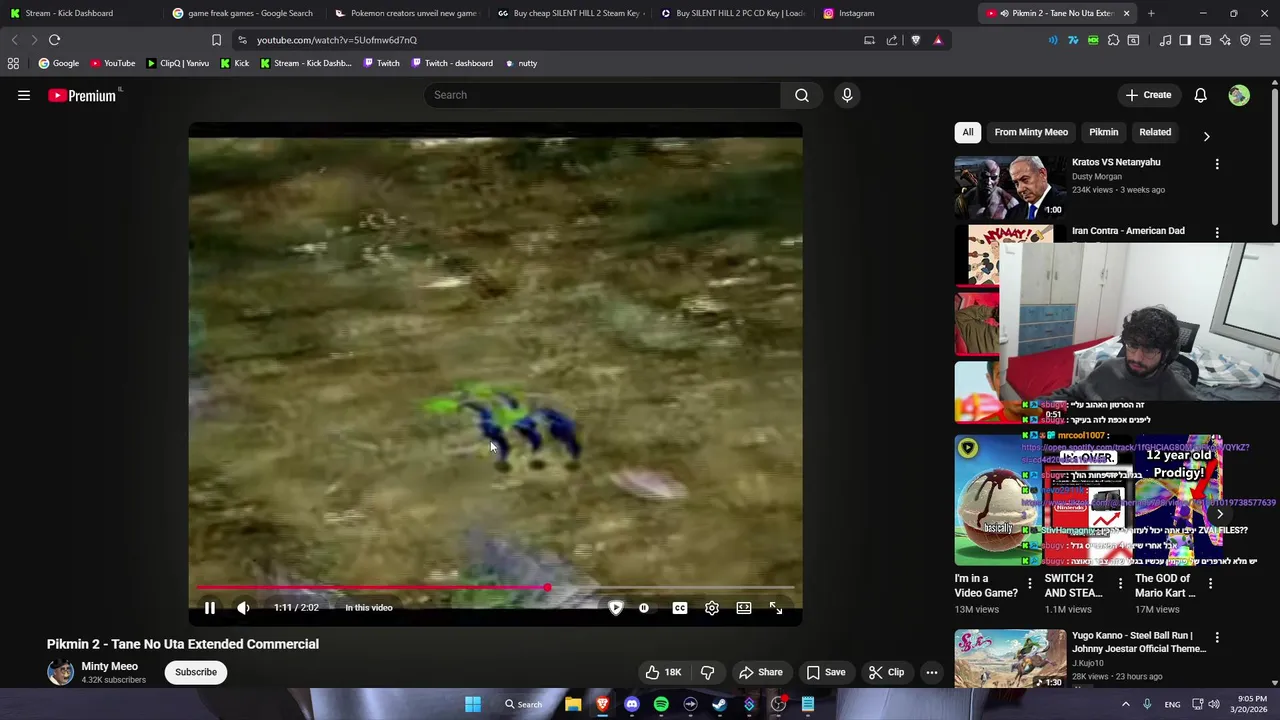Open the browser main hamburger menu
Screen dimensions: 1280x720
click(1265, 40)
